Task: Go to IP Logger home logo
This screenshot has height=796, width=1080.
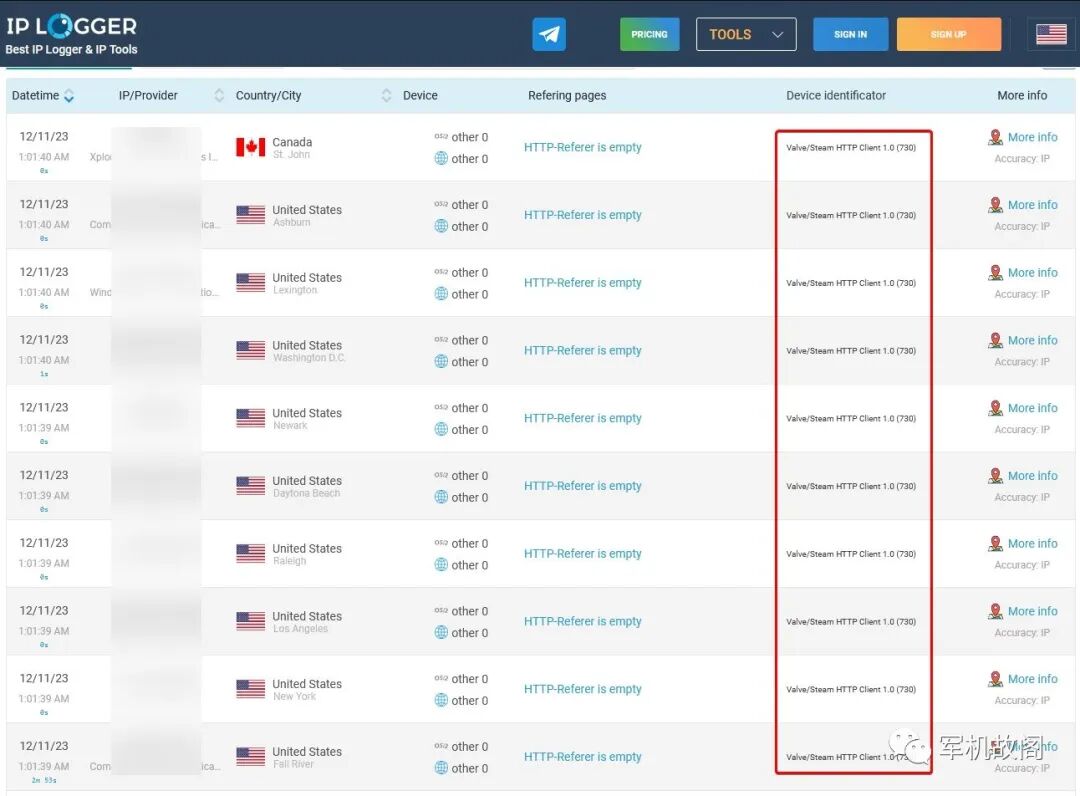Action: (x=72, y=26)
